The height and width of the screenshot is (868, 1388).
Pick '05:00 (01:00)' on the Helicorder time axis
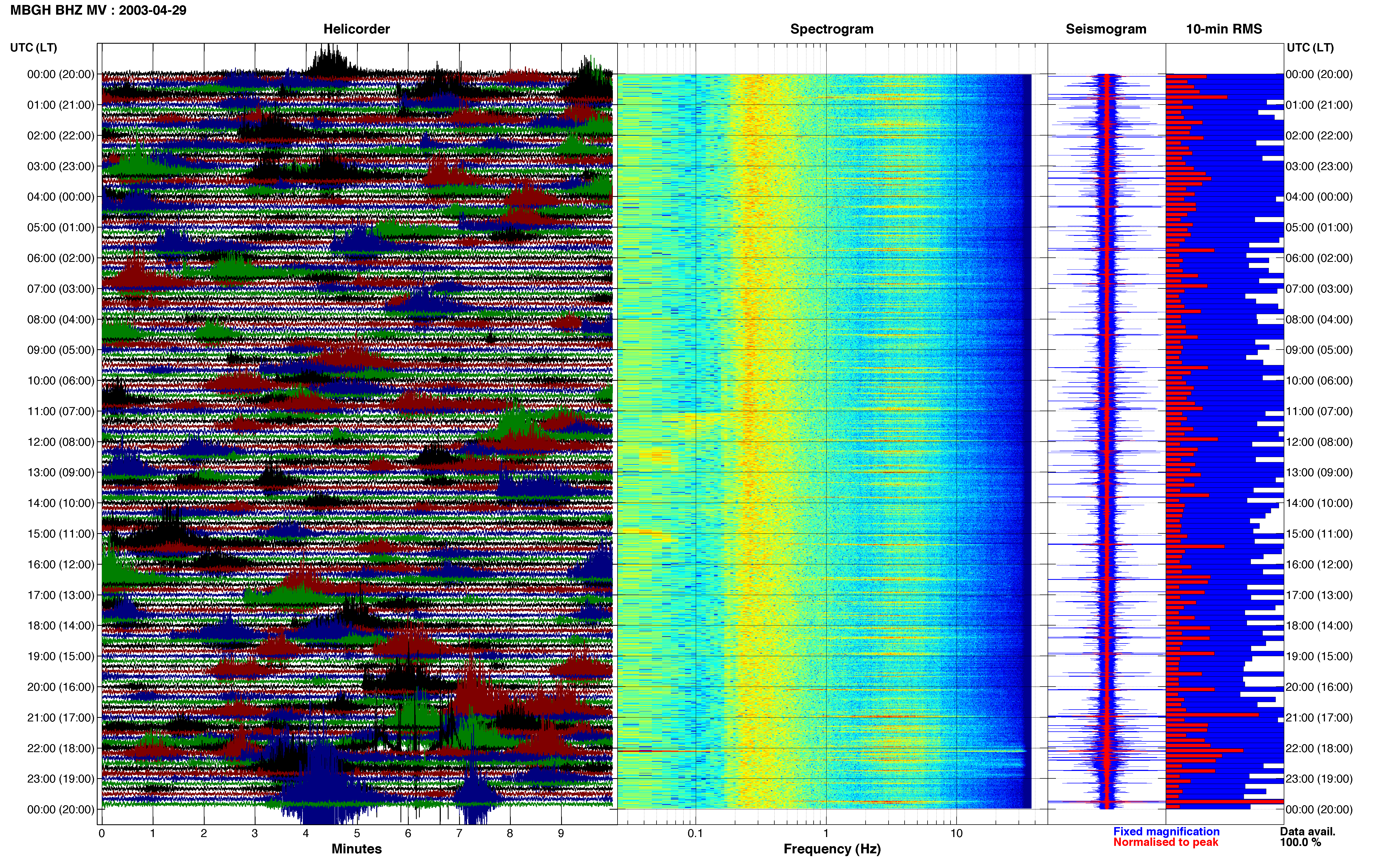pos(61,227)
